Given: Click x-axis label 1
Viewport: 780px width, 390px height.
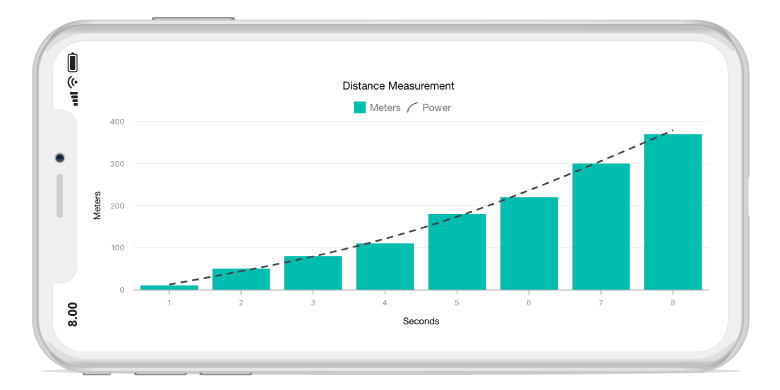Looking at the screenshot, I should point(169,302).
